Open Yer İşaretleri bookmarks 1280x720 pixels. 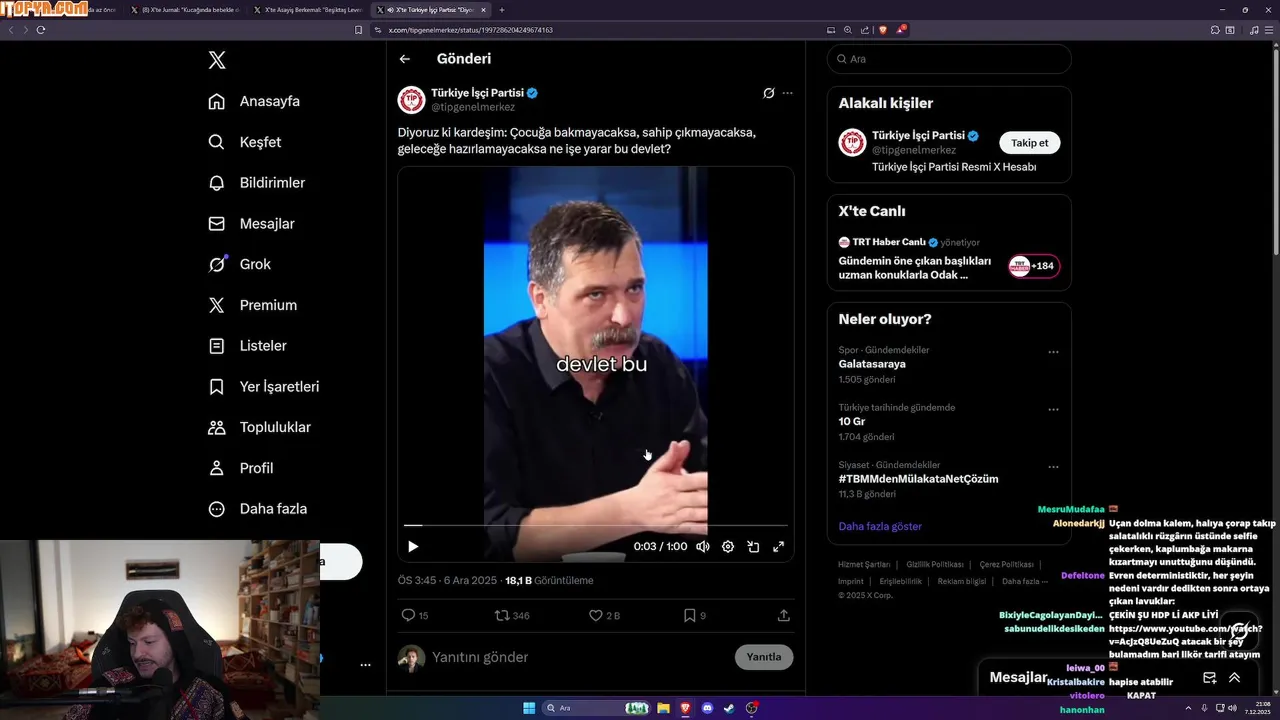click(264, 386)
